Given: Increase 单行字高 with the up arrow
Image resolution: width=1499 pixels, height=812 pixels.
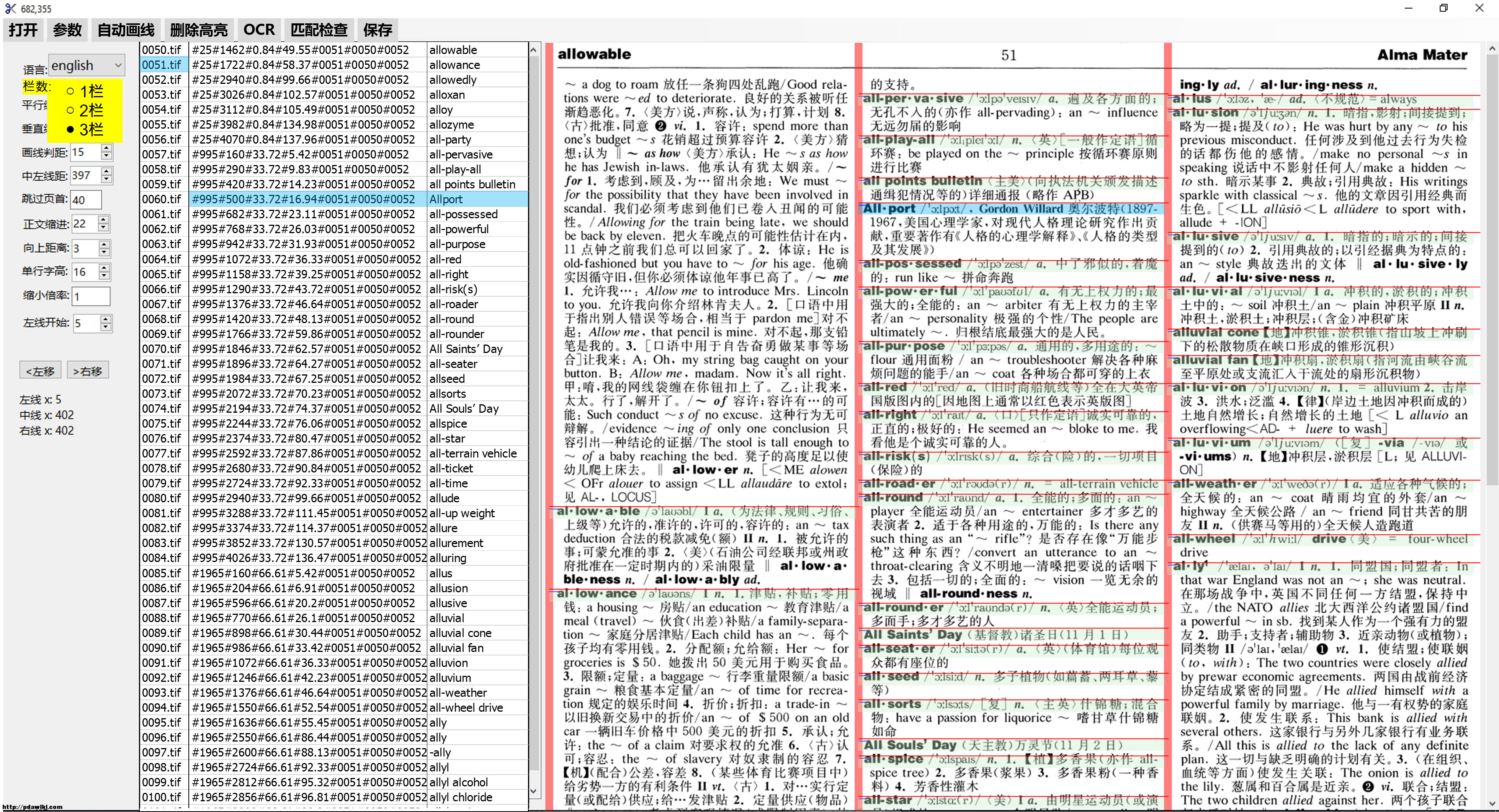Looking at the screenshot, I should [x=104, y=268].
